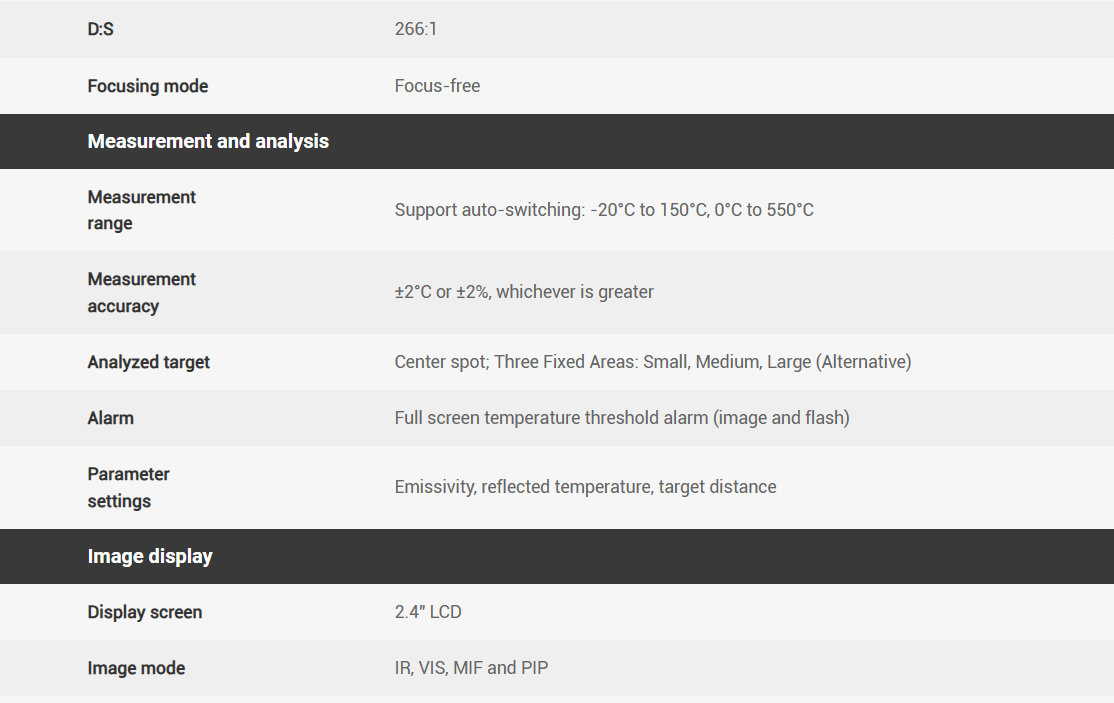Click the Focusing mode label
Viewport: 1114px width, 703px height.
148,86
